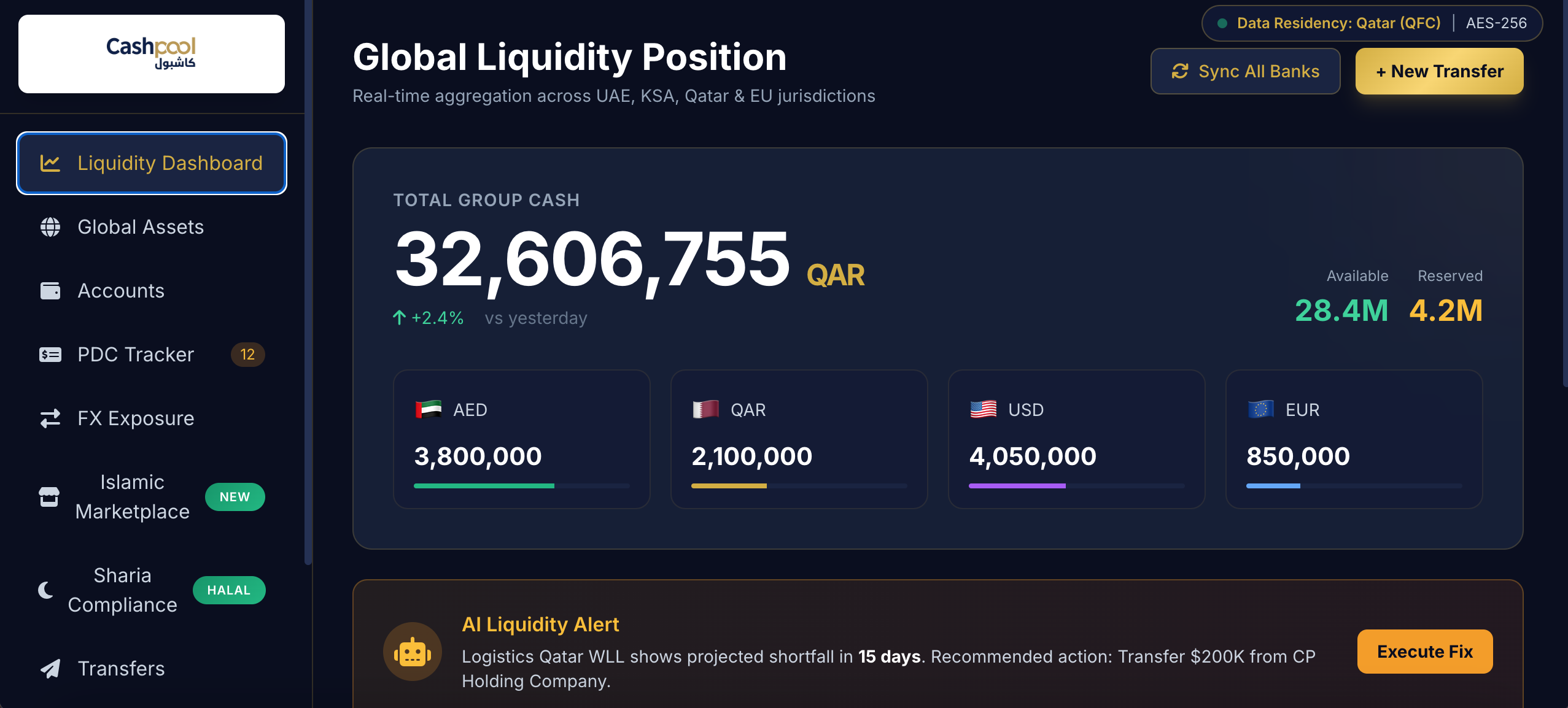The width and height of the screenshot is (1568, 708).
Task: Switch to the Global Assets section
Action: (x=141, y=226)
